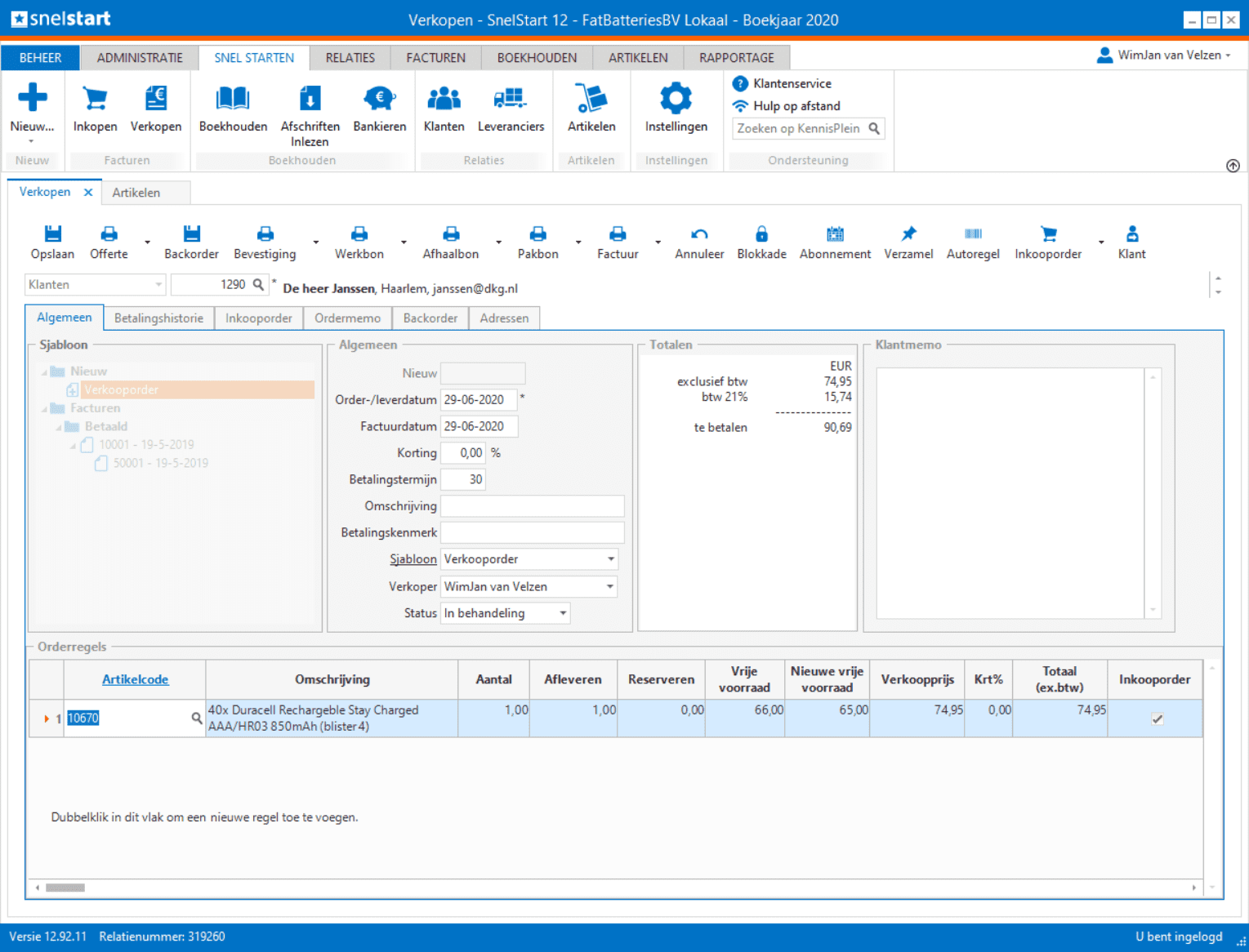The height and width of the screenshot is (952, 1249).
Task: Open the Sjabloon Verkooporder dropdown
Action: point(610,559)
